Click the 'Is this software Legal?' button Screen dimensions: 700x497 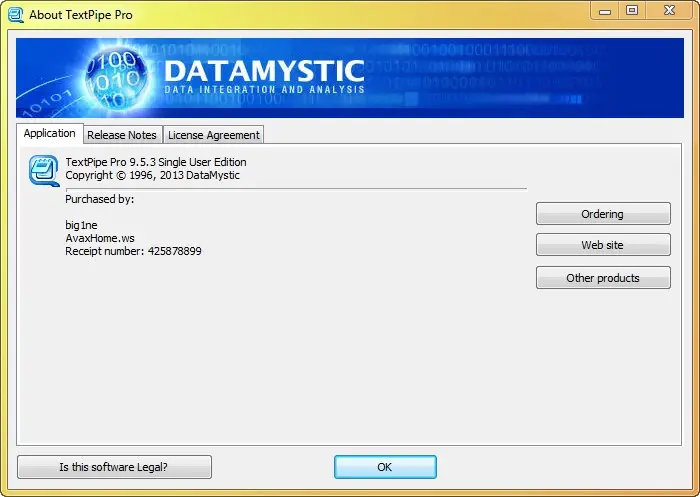pos(114,467)
